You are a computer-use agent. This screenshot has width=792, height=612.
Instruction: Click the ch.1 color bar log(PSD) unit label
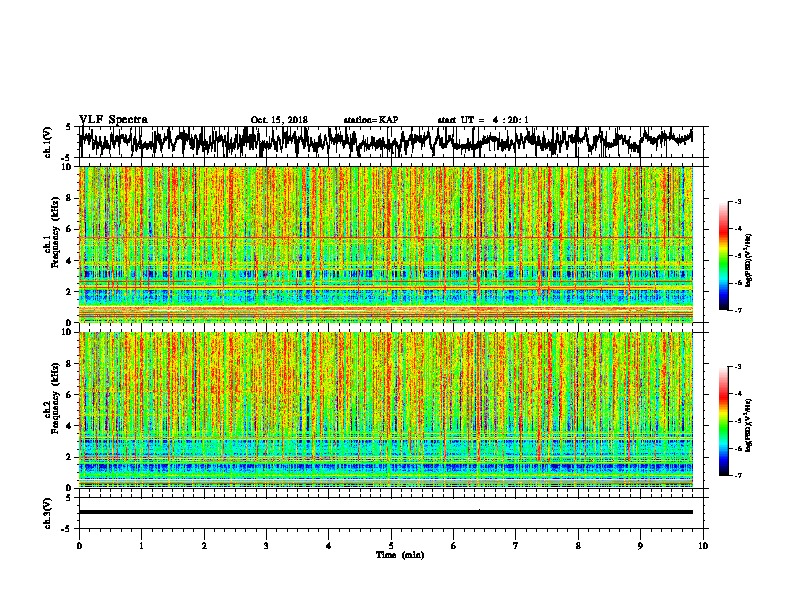(x=748, y=260)
